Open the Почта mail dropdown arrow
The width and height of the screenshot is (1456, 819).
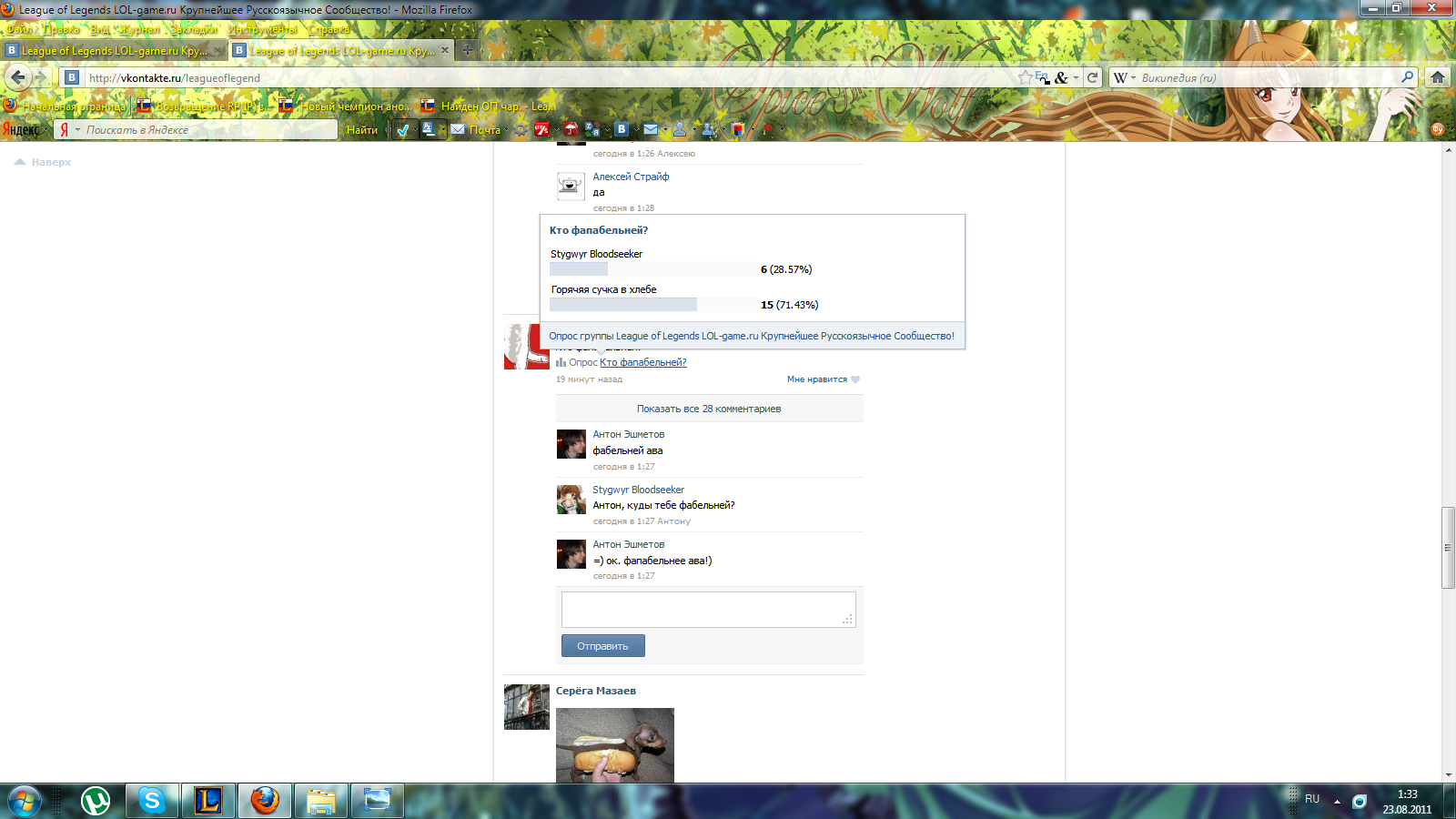[507, 130]
